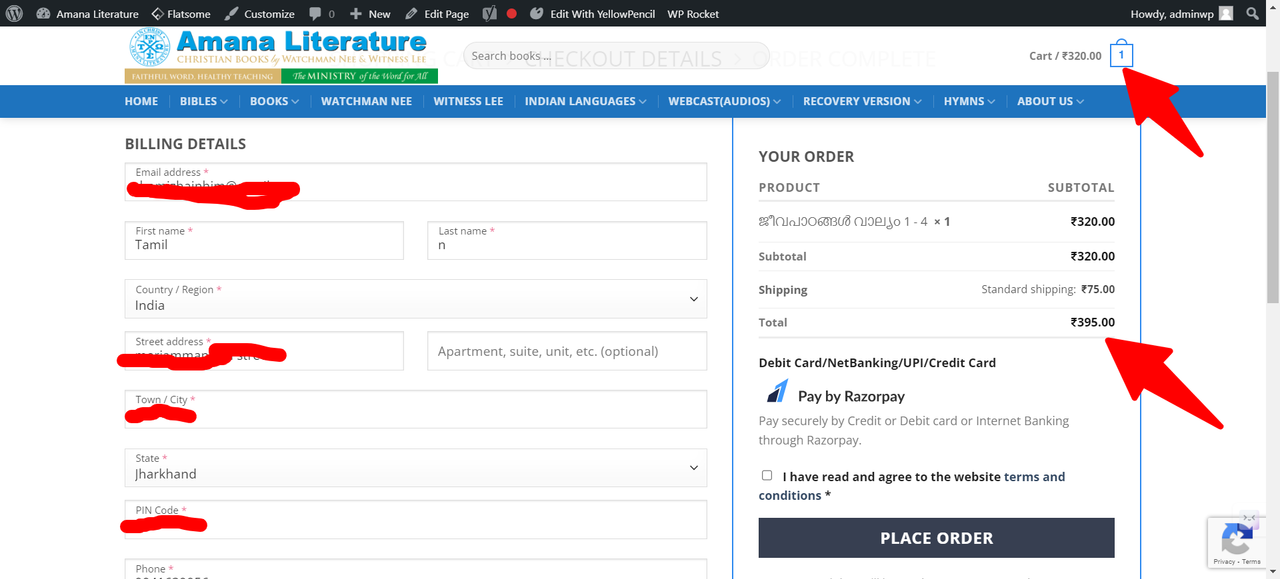Open Howdy adminwp account menu

(x=1181, y=14)
